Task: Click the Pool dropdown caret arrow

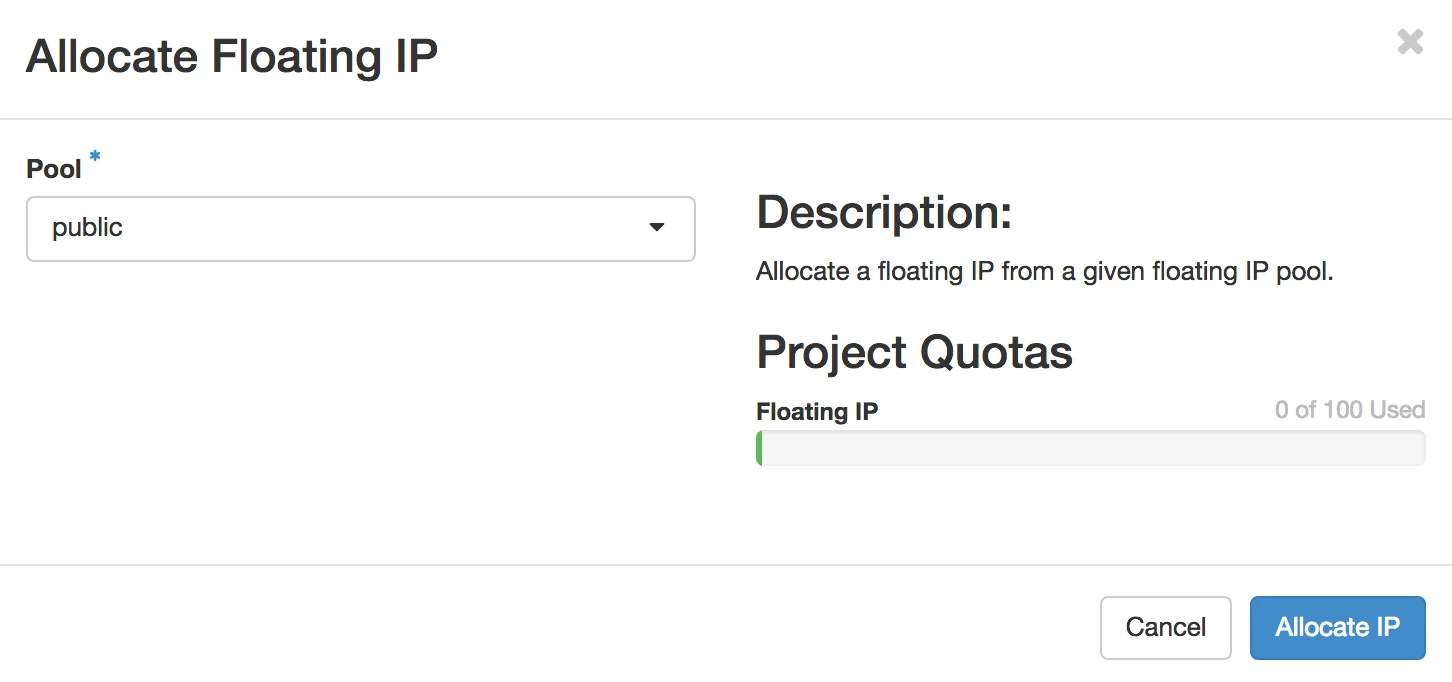Action: tap(656, 228)
